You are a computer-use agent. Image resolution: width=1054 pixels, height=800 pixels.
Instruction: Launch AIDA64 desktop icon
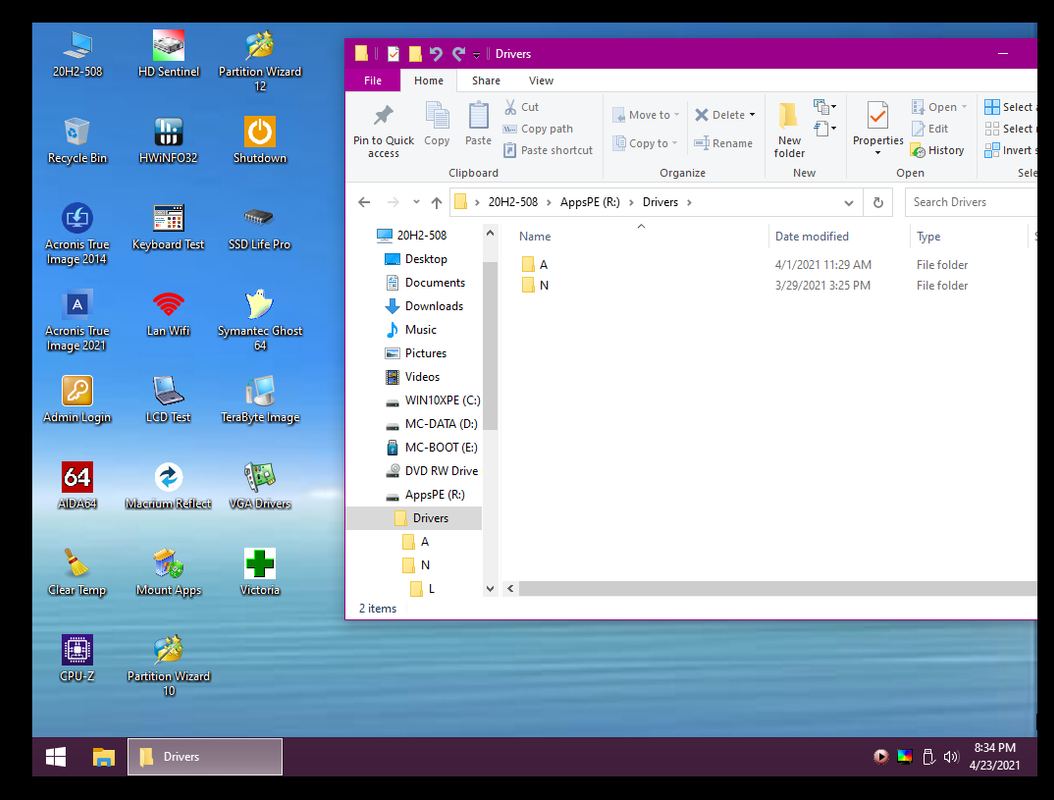[x=77, y=486]
